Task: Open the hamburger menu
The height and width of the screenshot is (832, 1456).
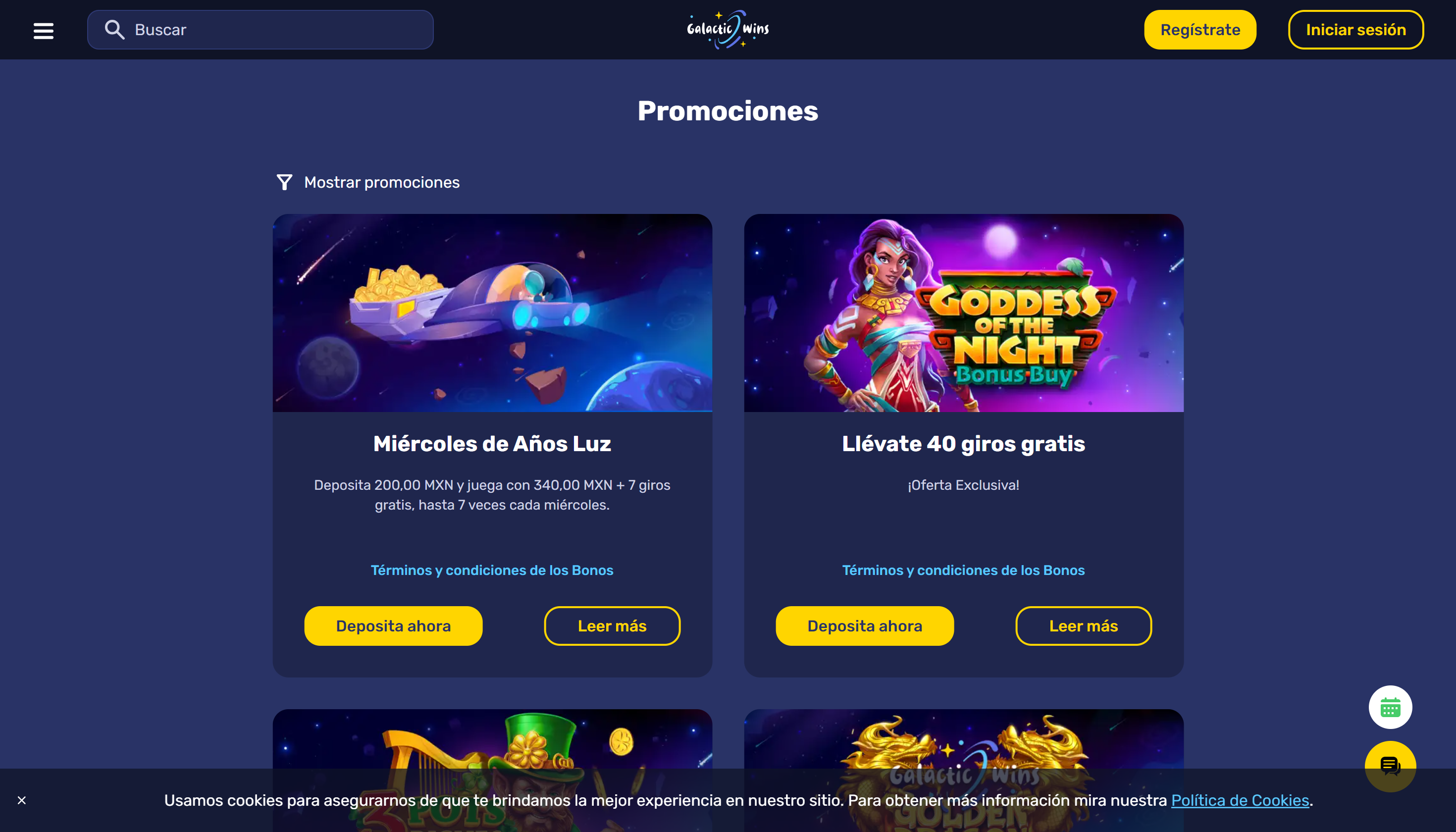Action: point(44,30)
